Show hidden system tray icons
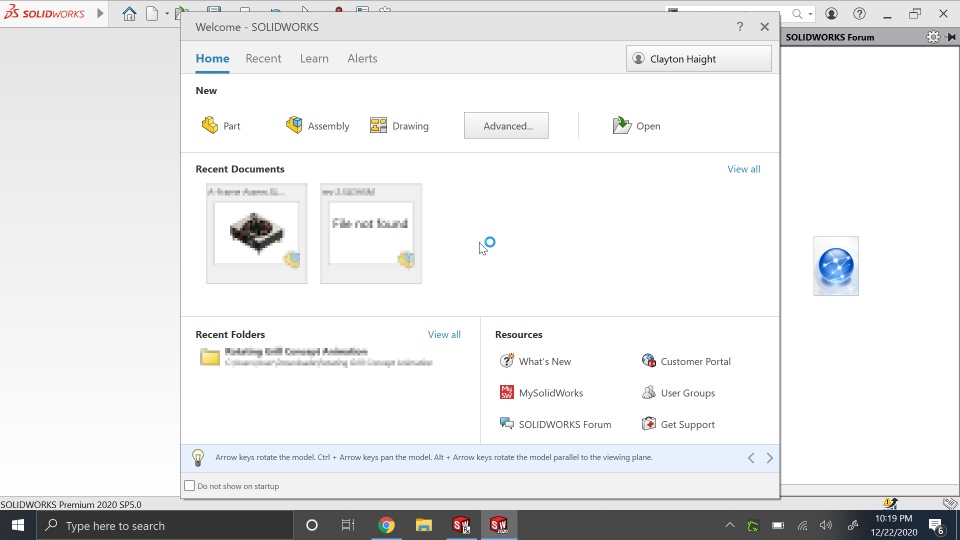Image resolution: width=960 pixels, height=540 pixels. point(730,525)
